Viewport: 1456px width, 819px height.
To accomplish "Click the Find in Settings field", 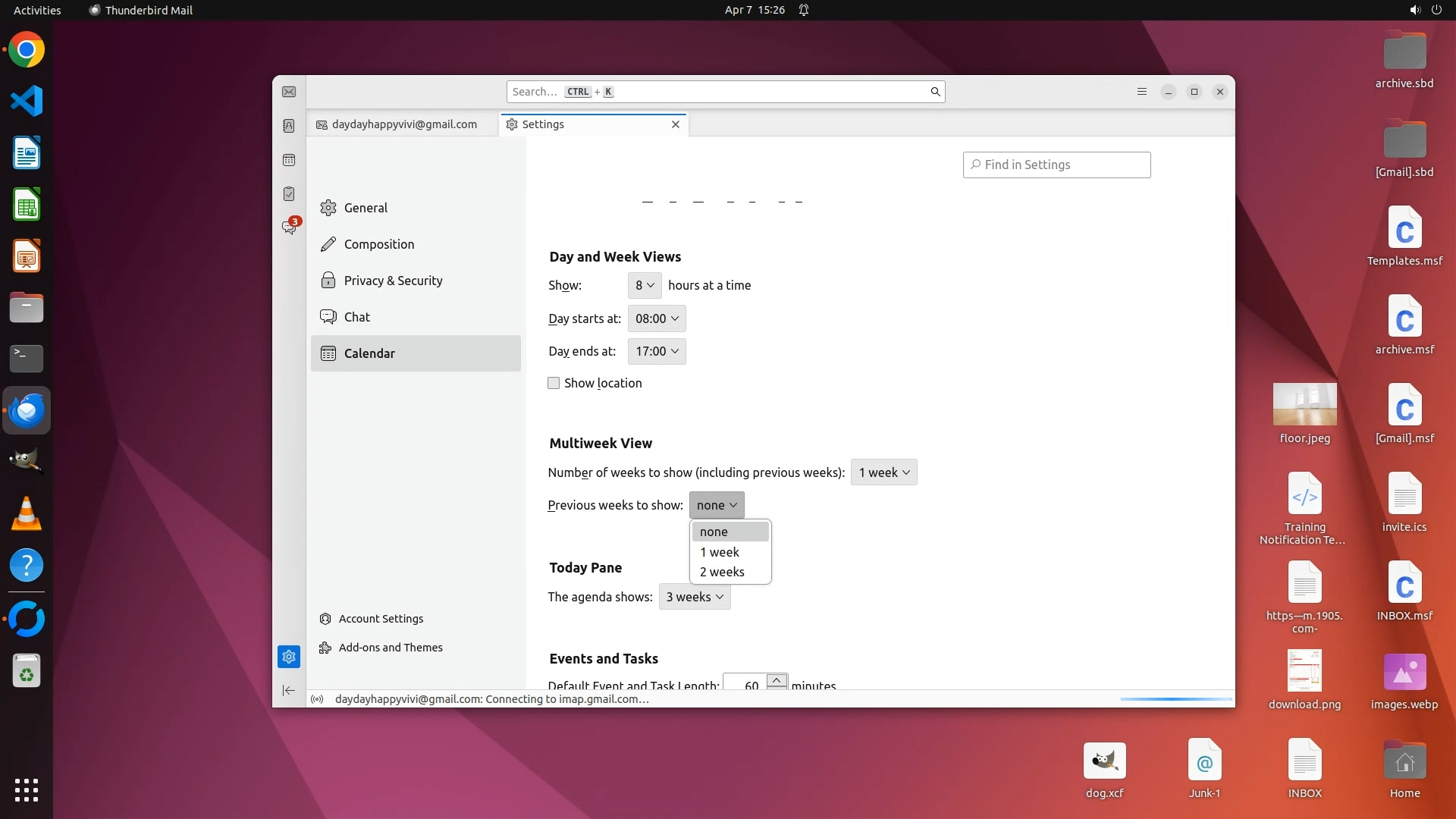I will point(1057,165).
